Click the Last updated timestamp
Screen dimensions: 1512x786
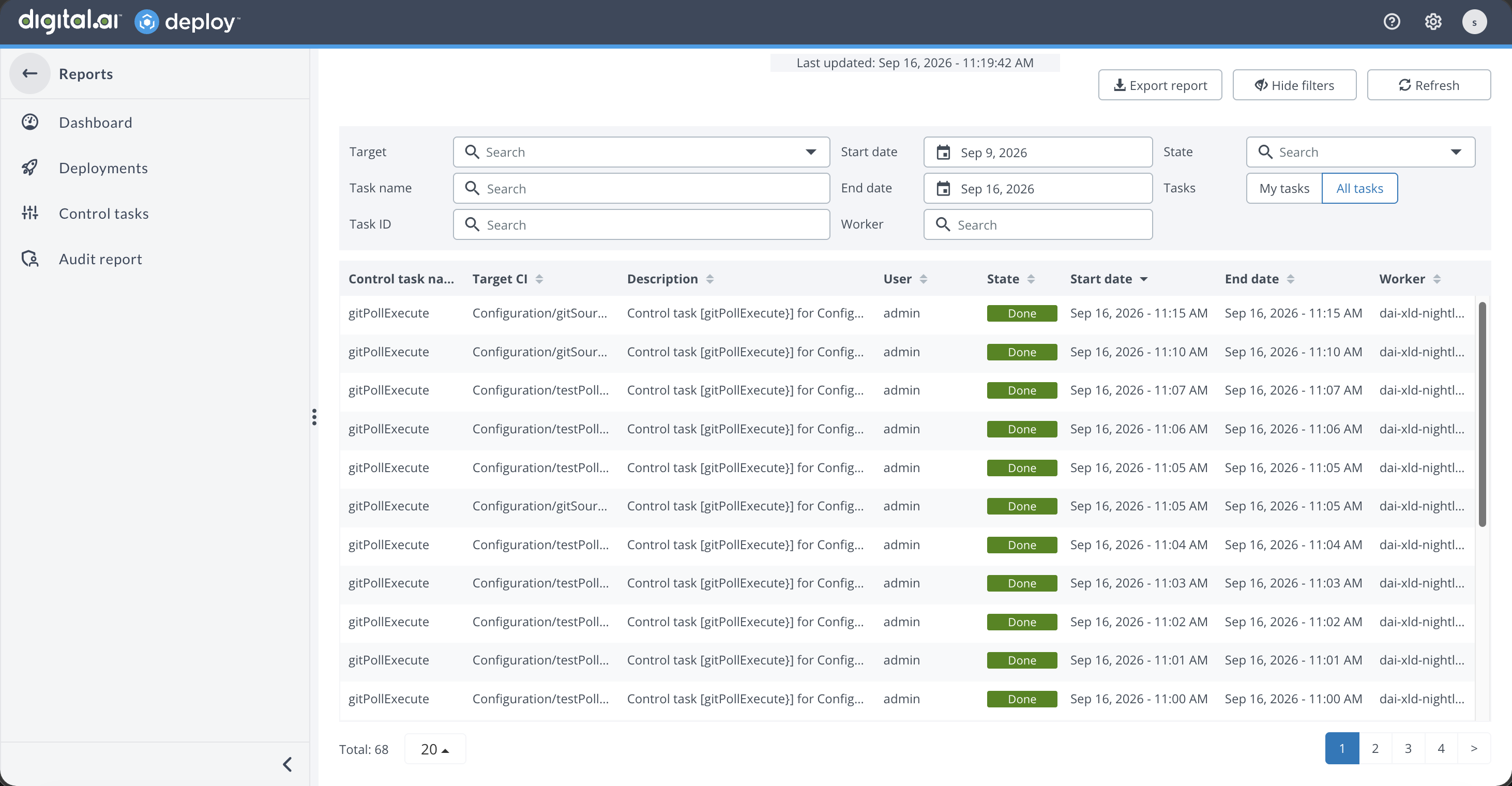pyautogui.click(x=914, y=63)
